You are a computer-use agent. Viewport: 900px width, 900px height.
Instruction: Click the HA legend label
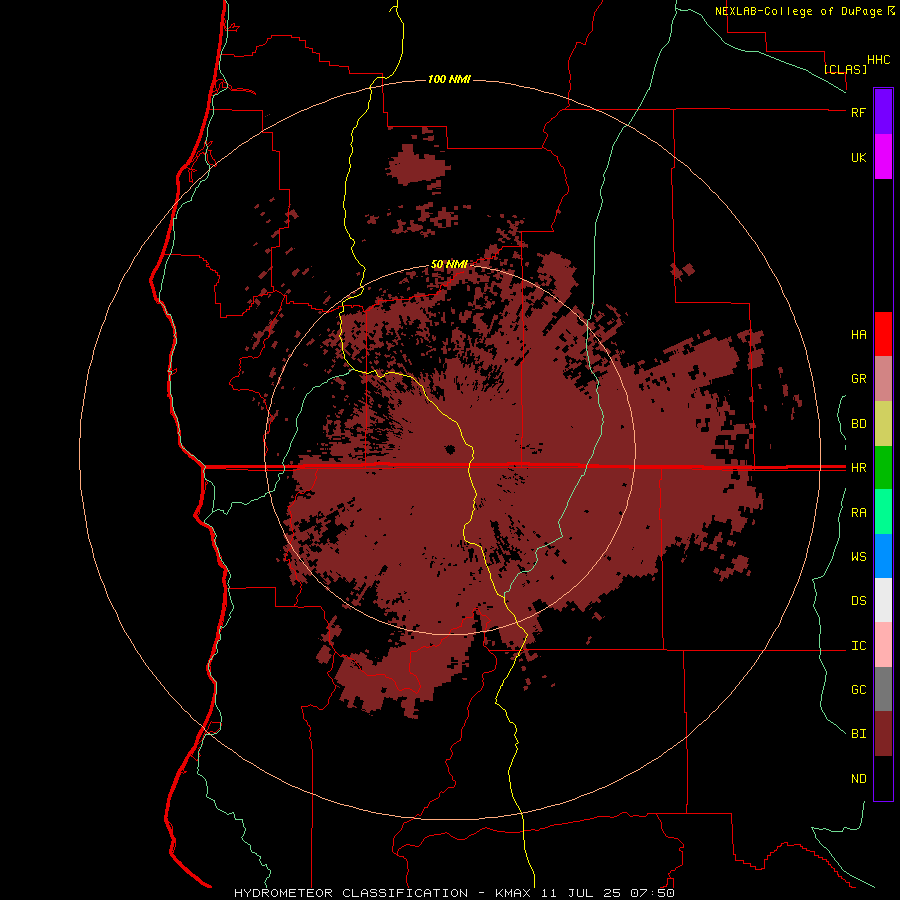point(858,335)
